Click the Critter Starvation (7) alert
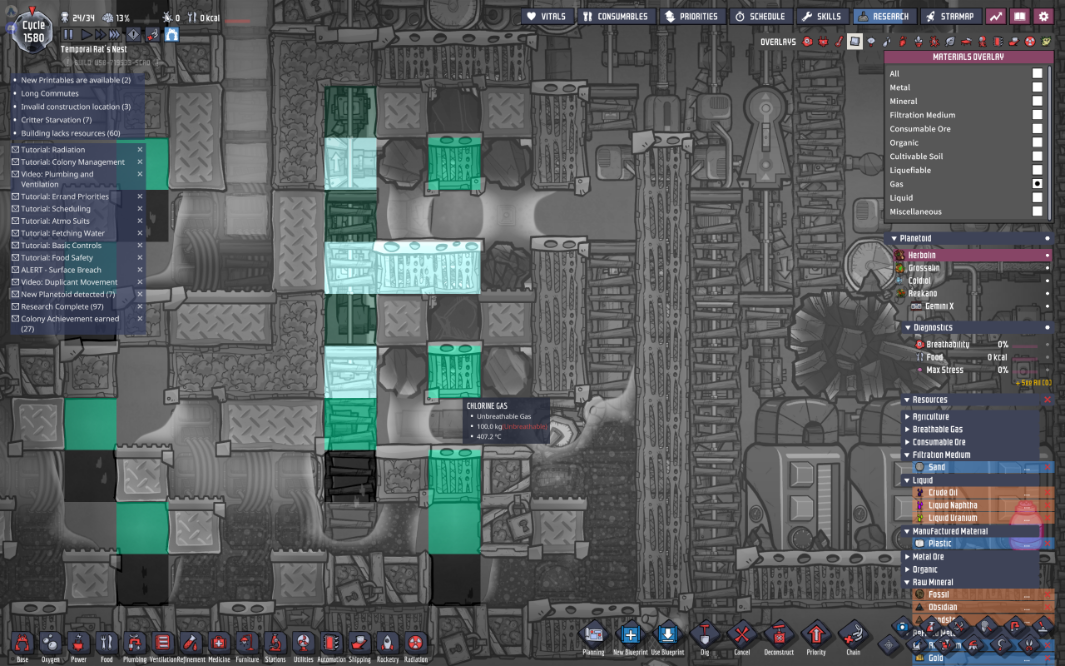1065x666 pixels. coord(56,119)
